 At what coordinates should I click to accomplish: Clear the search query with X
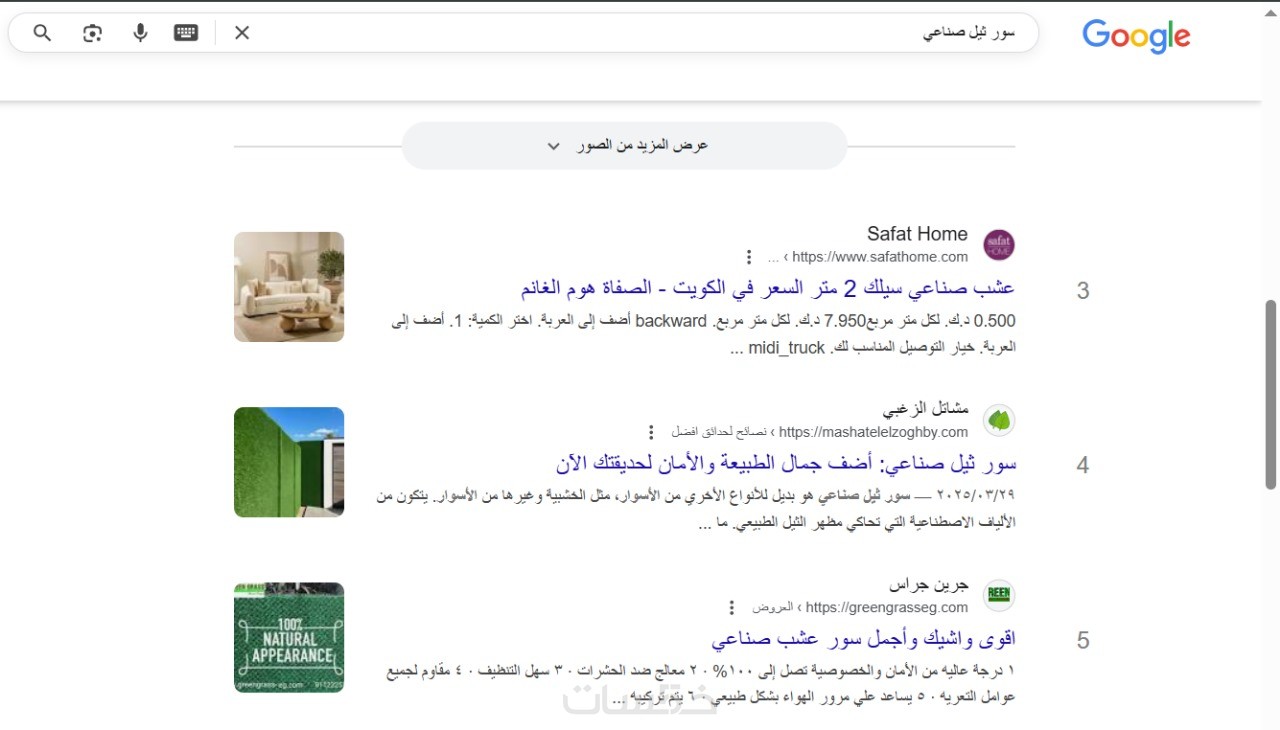[242, 33]
